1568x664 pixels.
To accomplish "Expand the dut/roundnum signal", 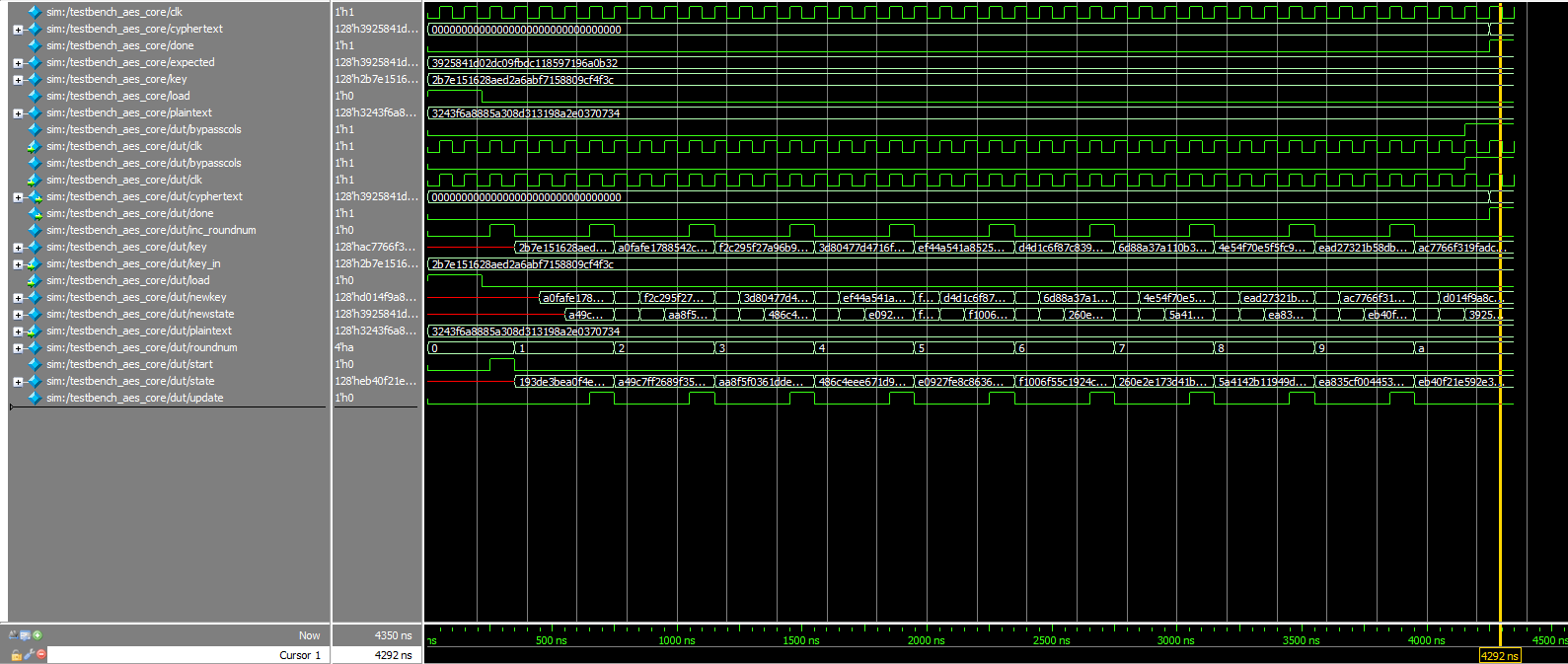I will coord(18,348).
